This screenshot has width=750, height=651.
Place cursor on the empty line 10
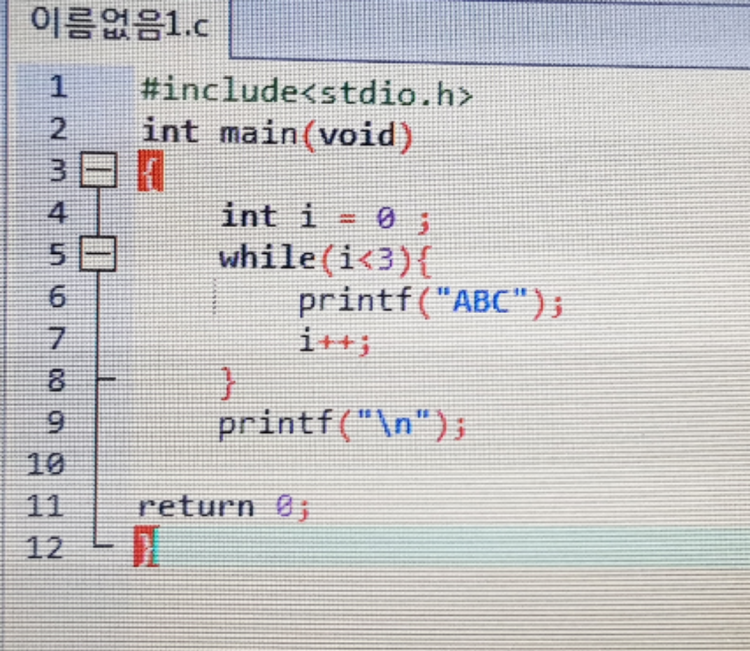coord(300,464)
